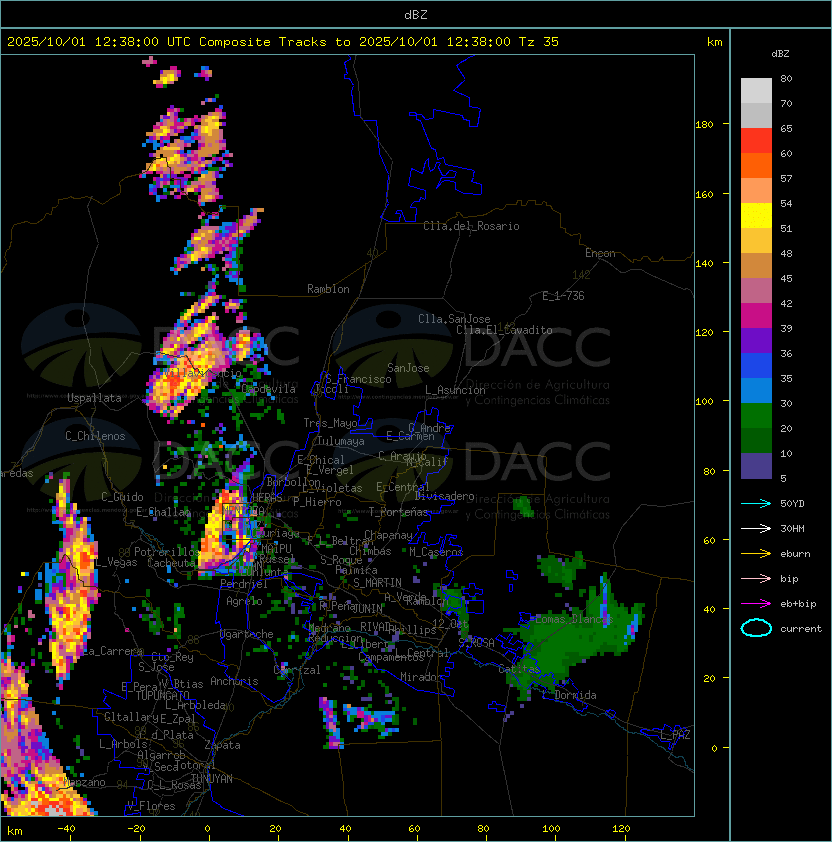The image size is (832, 842).
Task: Click the C_Chilenos place label
Action: [95, 436]
